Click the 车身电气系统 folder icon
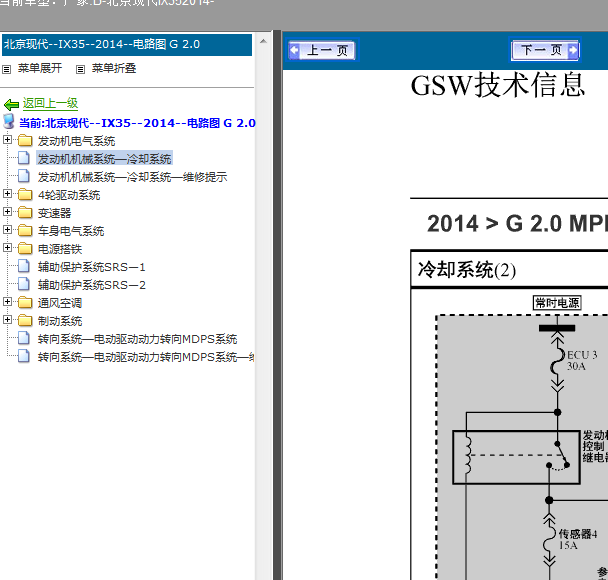Image resolution: width=608 pixels, height=580 pixels. 25,230
